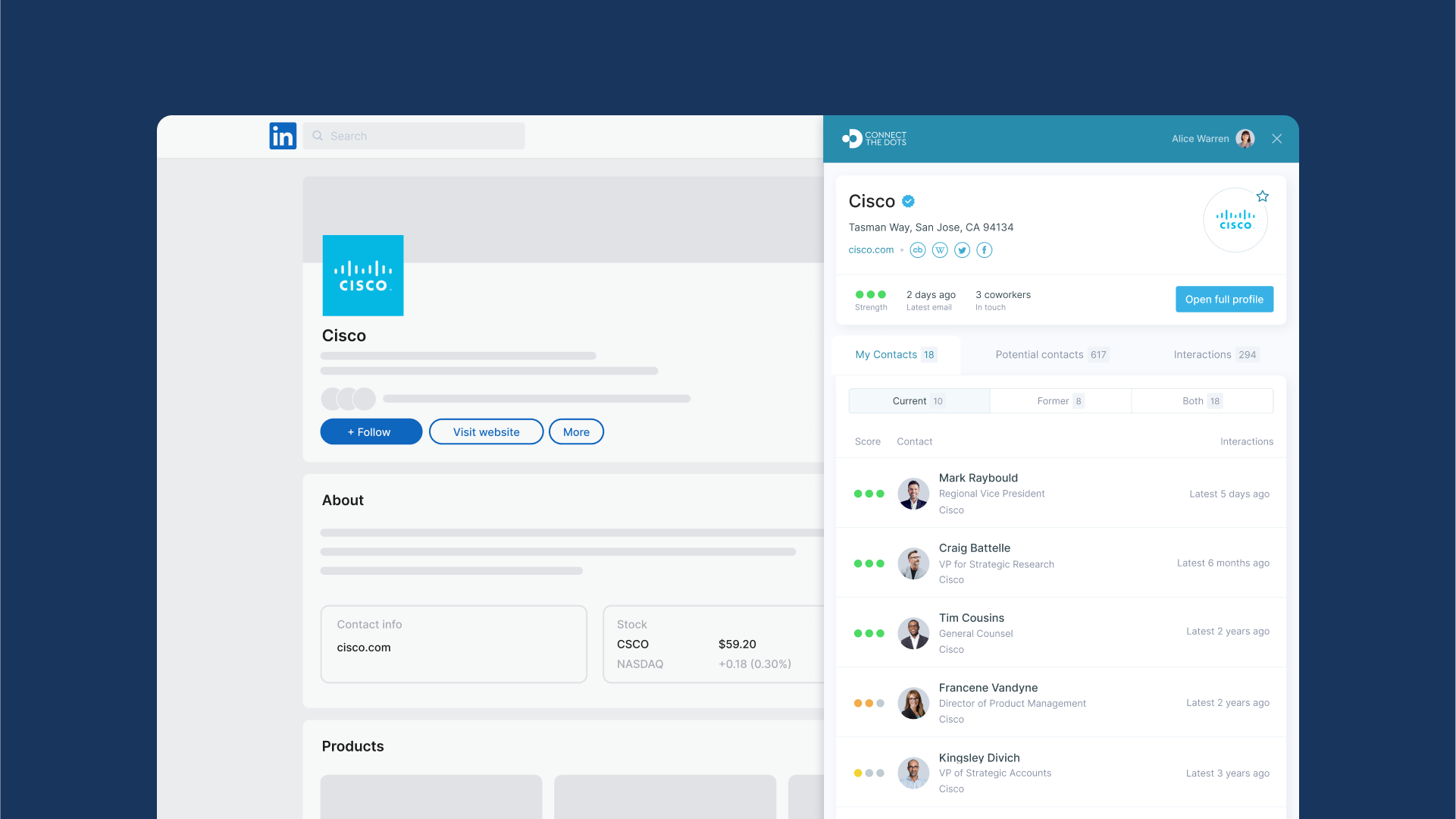Click the Crunchbase icon next to cisco.com
This screenshot has height=819, width=1456.
coord(917,250)
